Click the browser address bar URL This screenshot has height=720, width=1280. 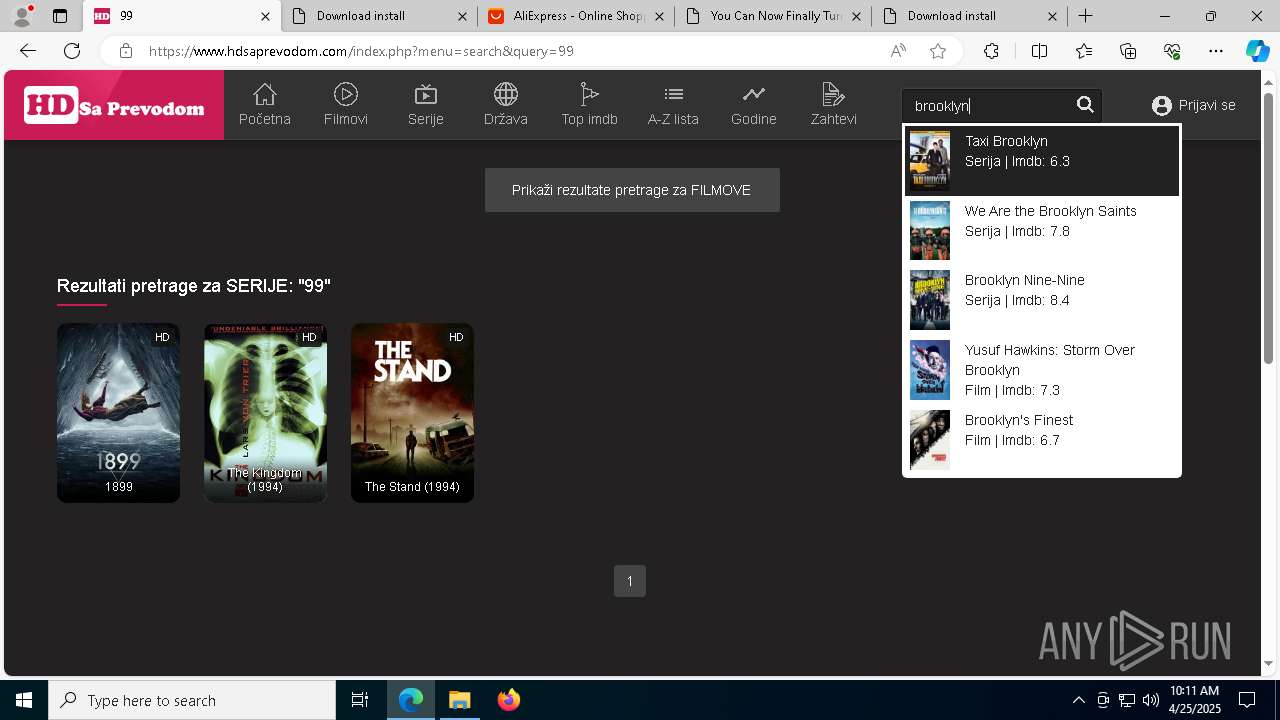[361, 51]
